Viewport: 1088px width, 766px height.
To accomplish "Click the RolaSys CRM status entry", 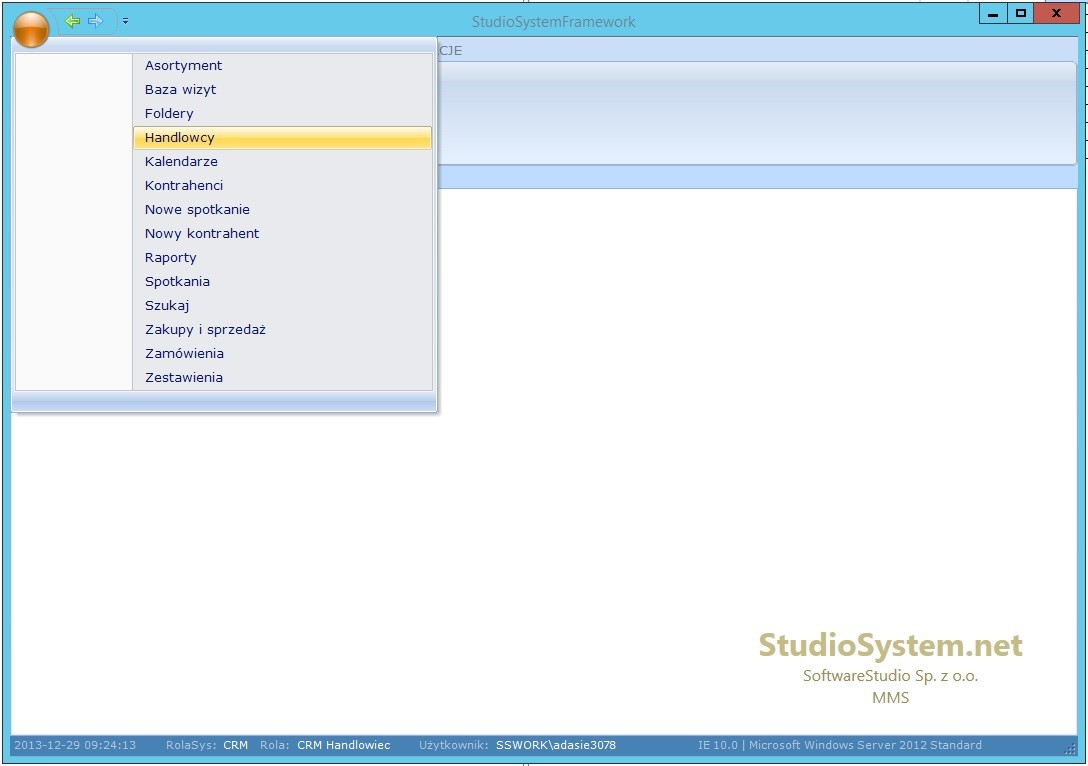I will (x=207, y=745).
